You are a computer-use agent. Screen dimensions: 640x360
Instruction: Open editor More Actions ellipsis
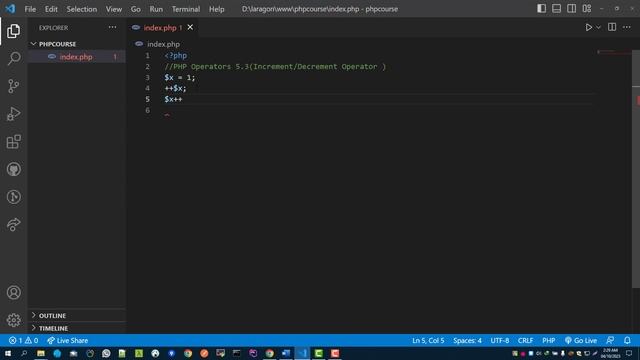point(627,27)
